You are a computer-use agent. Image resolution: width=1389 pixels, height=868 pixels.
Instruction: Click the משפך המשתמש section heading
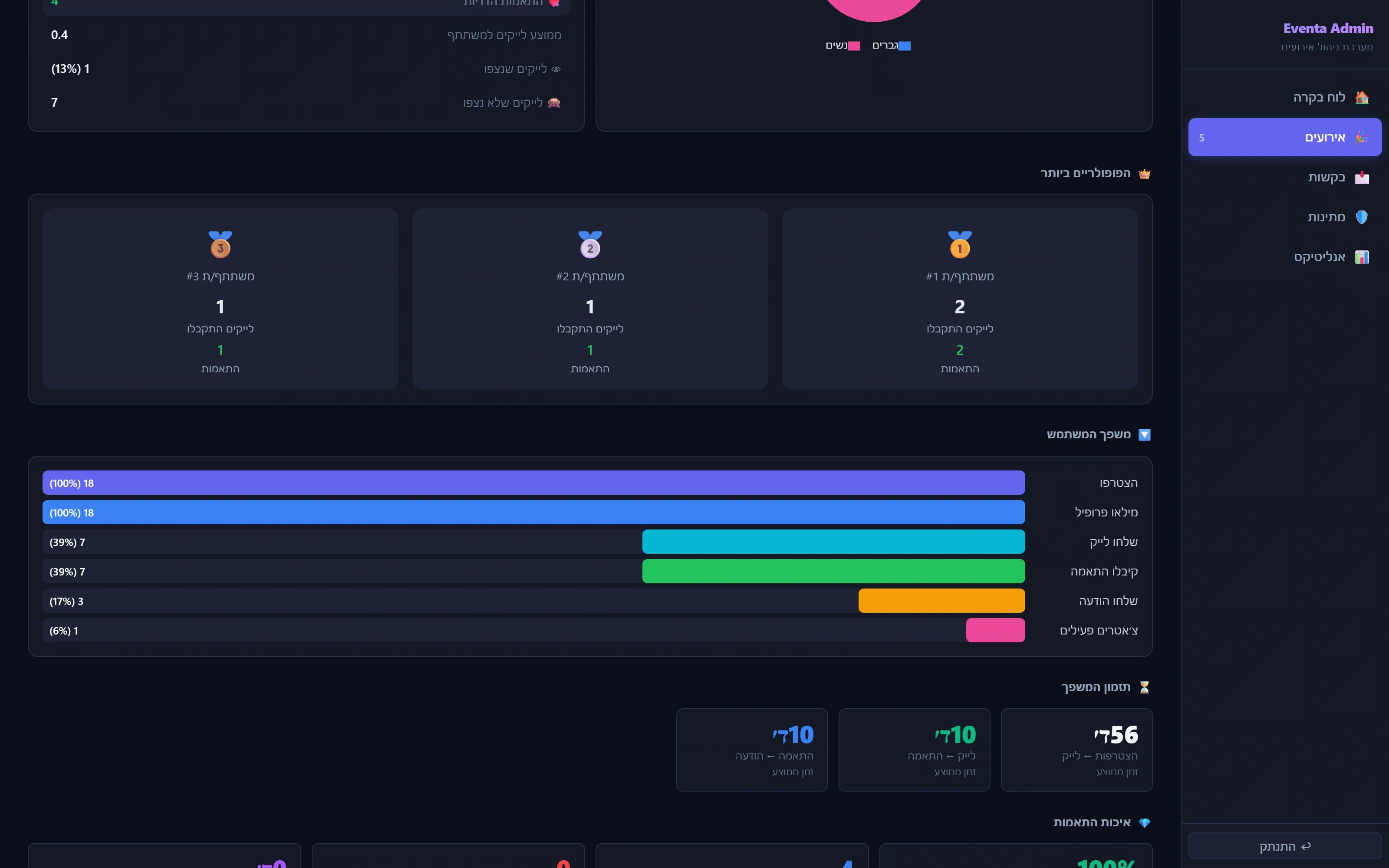click(1088, 434)
